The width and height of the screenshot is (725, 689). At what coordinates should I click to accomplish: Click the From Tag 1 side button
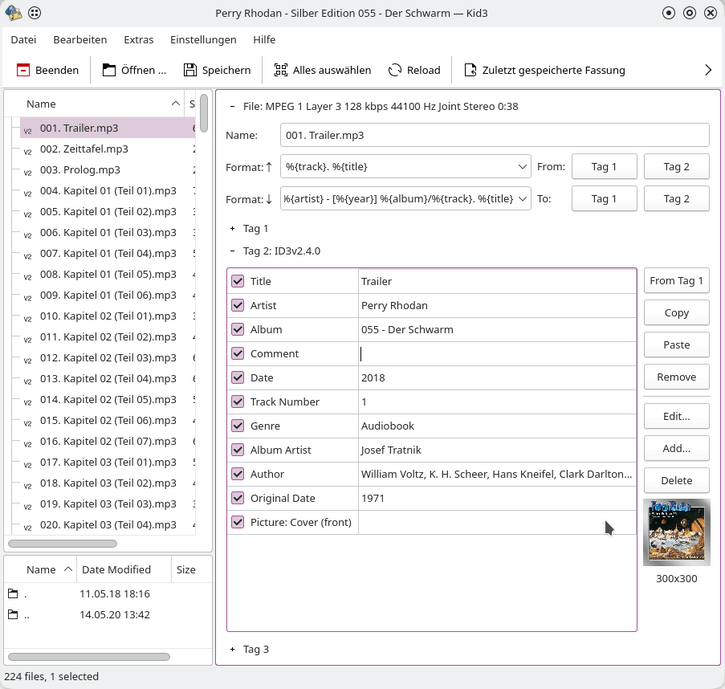[676, 281]
